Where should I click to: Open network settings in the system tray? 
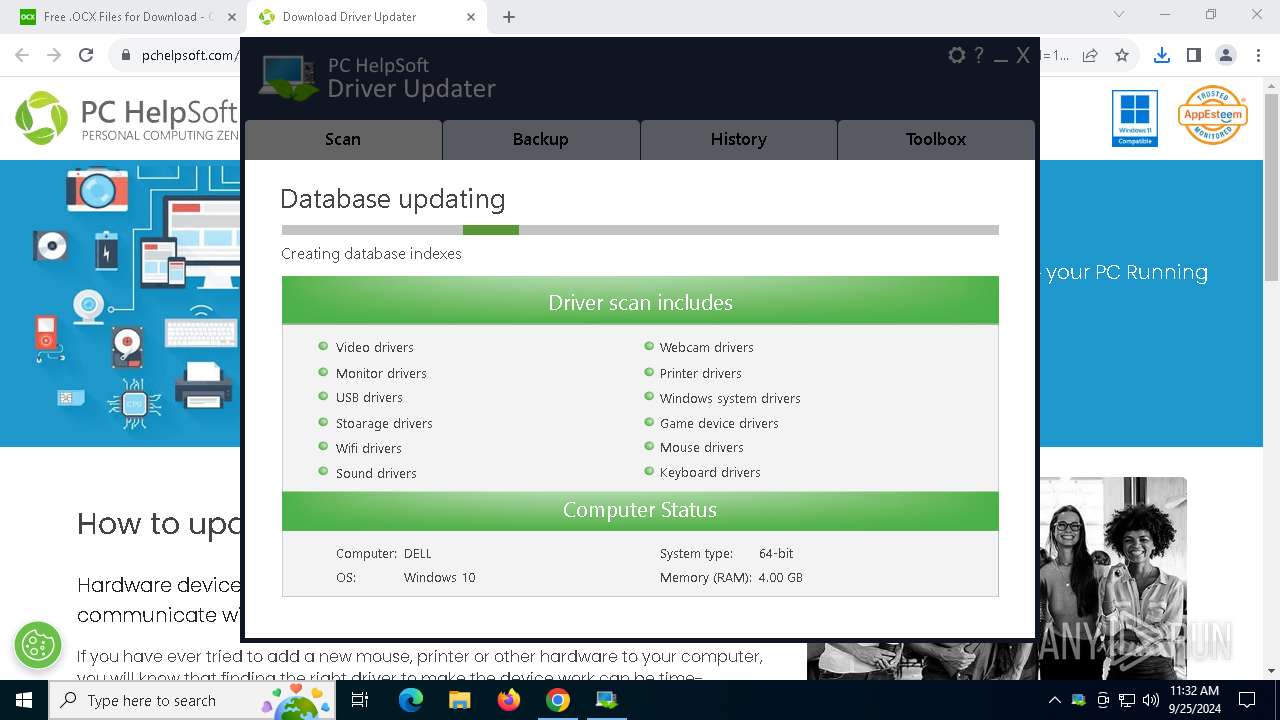(1127, 700)
